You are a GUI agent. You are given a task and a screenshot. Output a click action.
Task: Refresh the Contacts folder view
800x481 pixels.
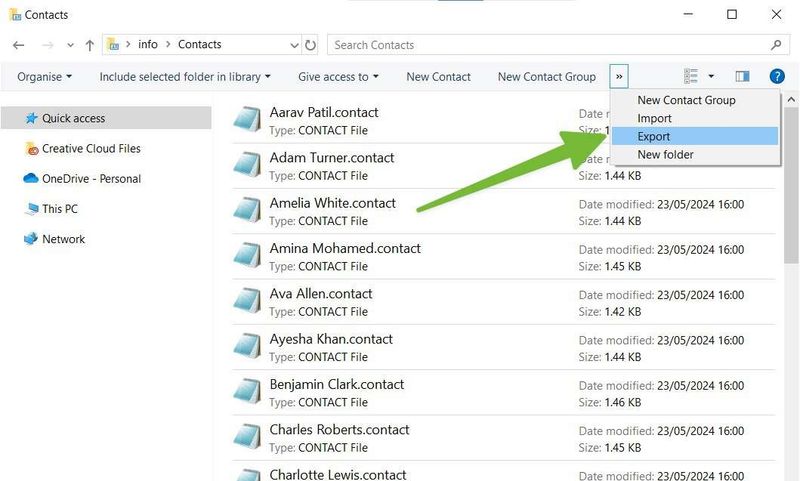tap(310, 45)
